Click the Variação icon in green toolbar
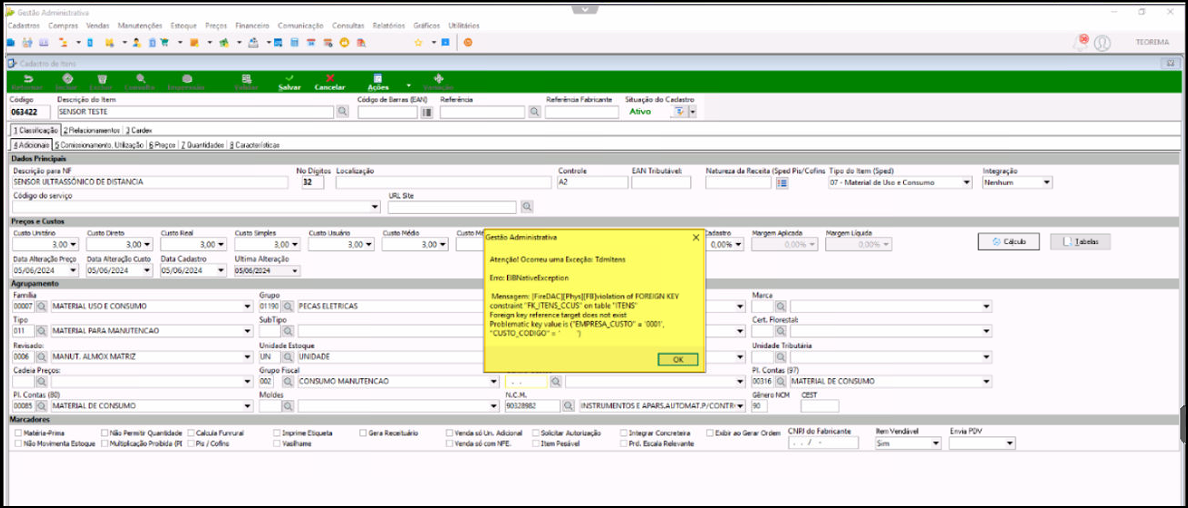1188x508 pixels. [x=438, y=78]
